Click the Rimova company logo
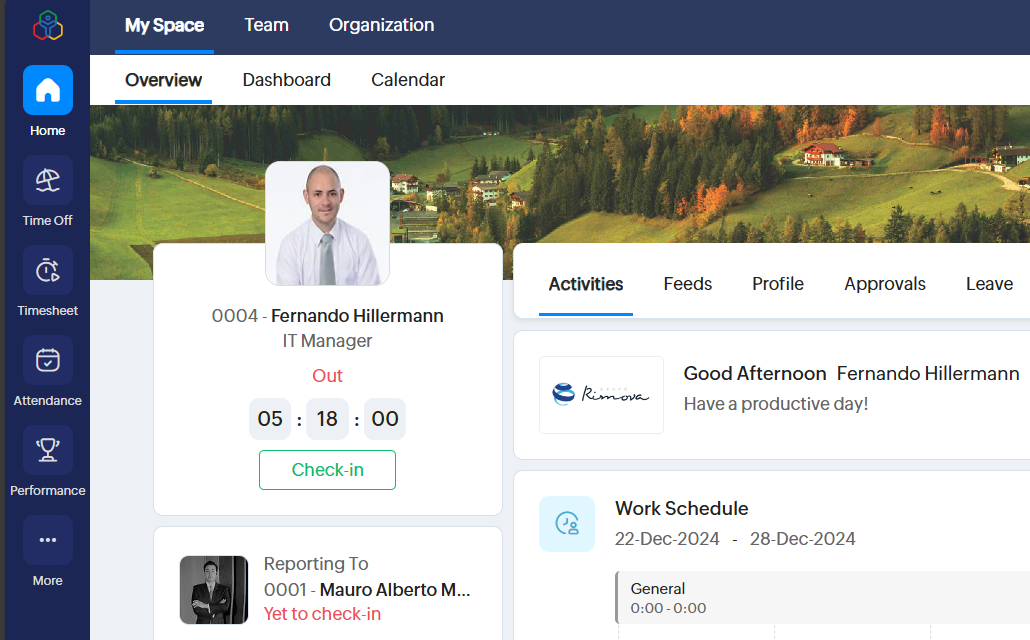1030x640 pixels. pos(601,395)
